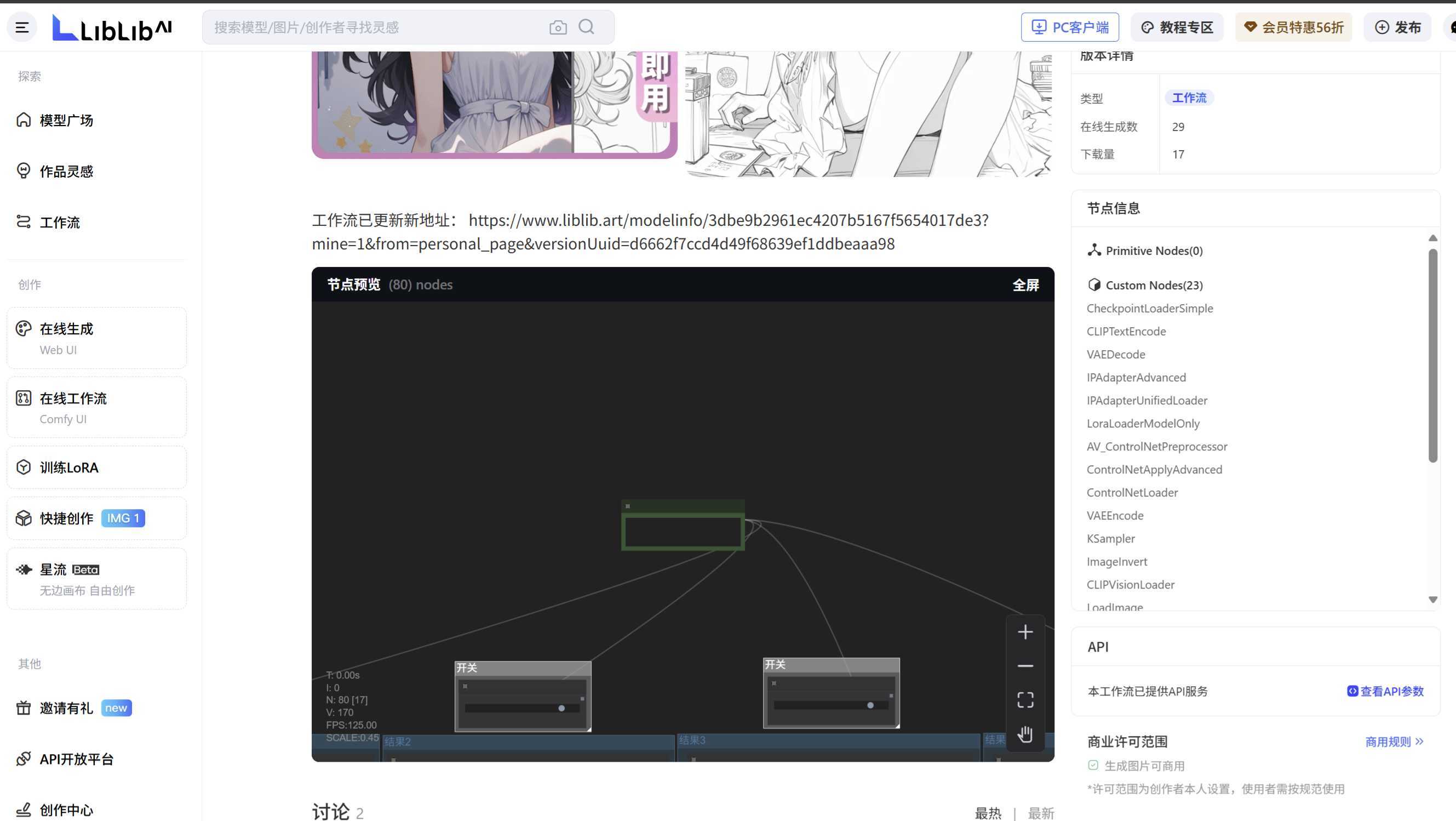Open 快捷创作 in the sidebar

pyautogui.click(x=96, y=518)
